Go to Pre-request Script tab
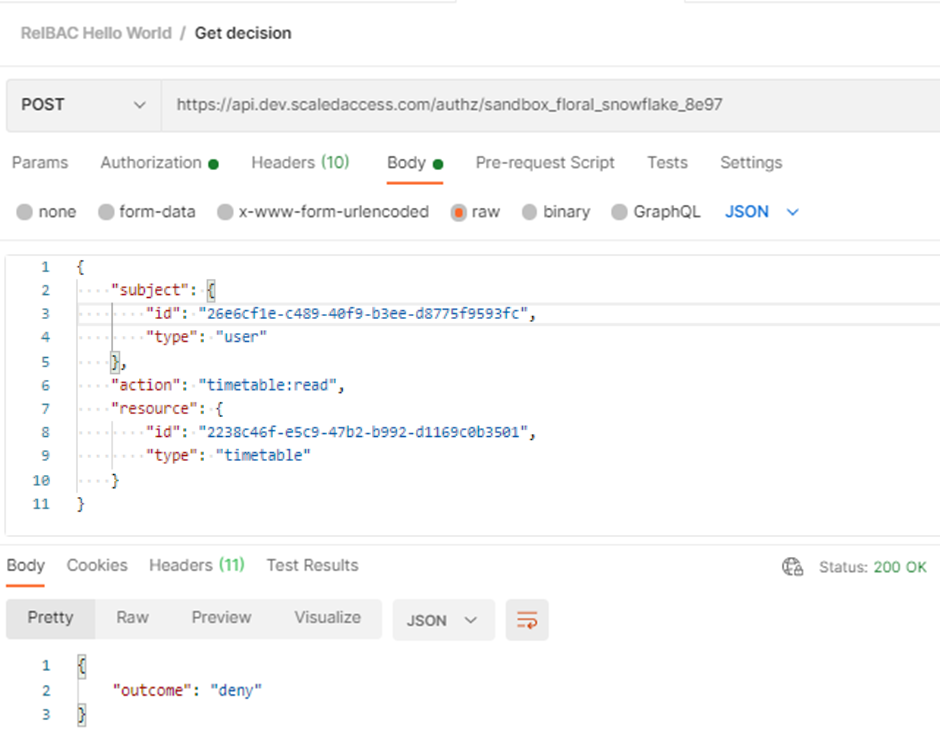 (545, 162)
